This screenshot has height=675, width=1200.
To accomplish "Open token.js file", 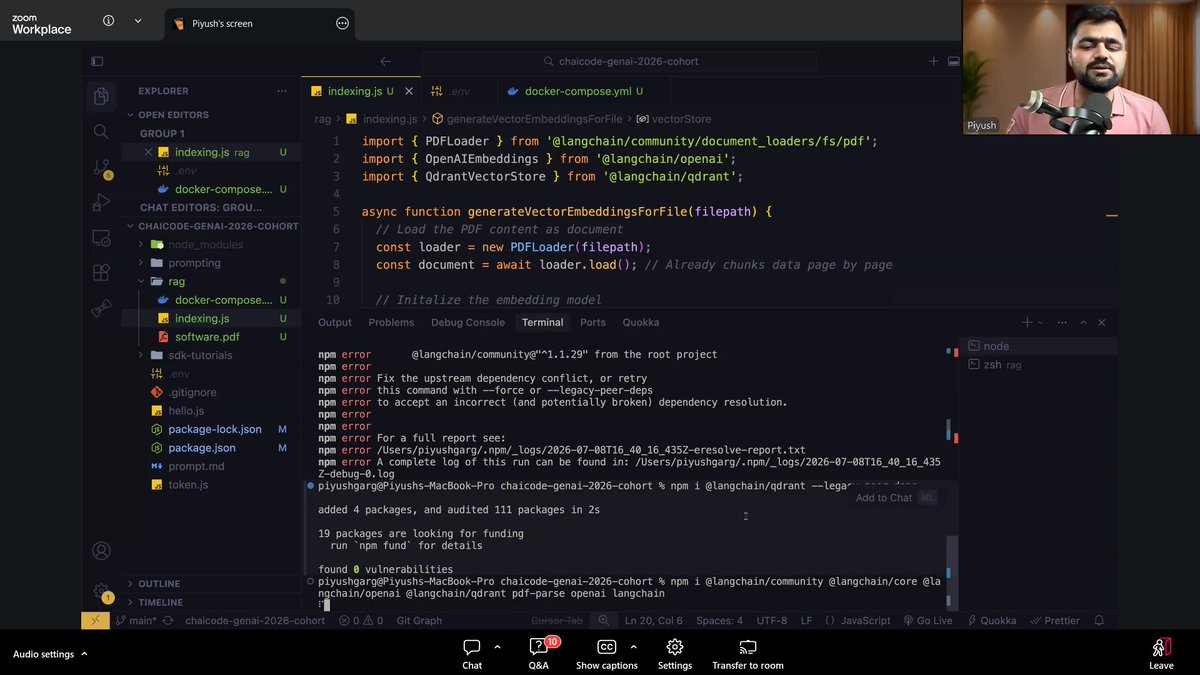I will tap(188, 485).
